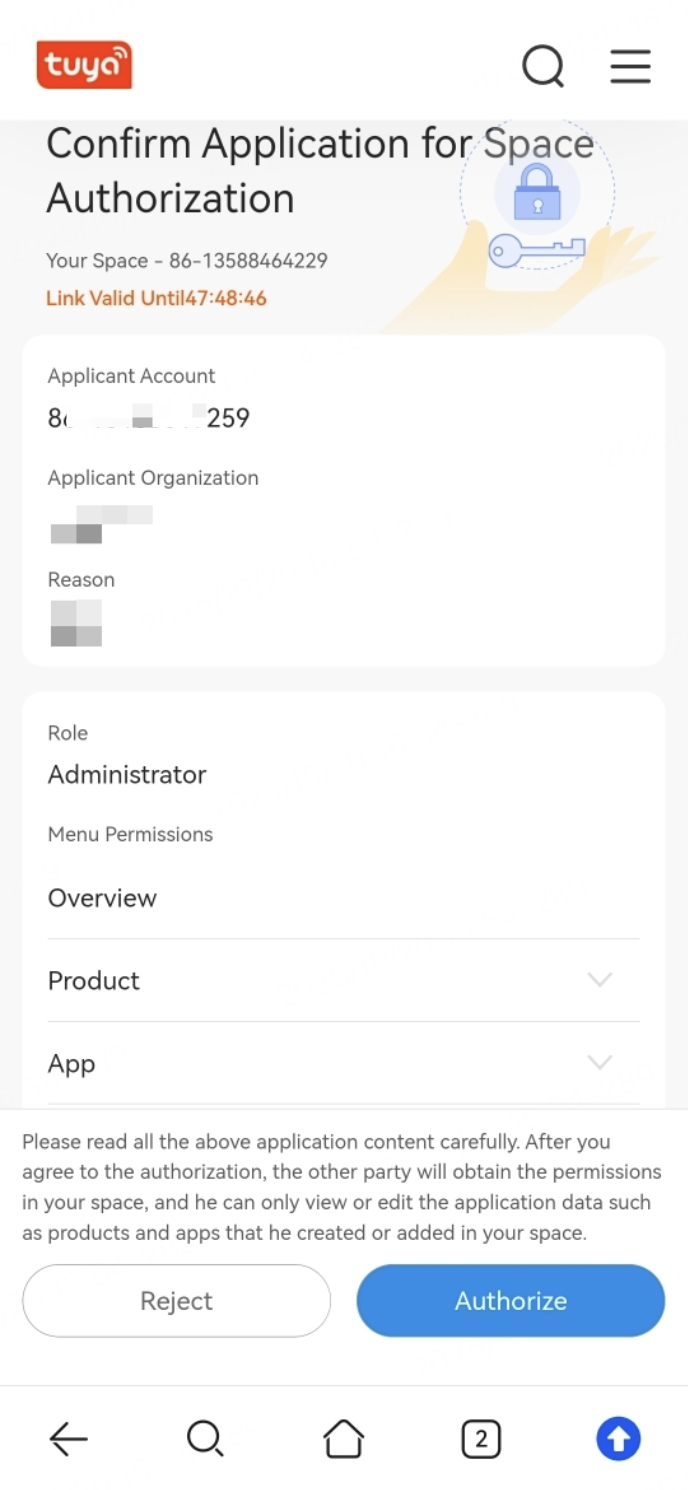Tap the link validity countdown text
The height and width of the screenshot is (1490, 688).
(x=156, y=298)
